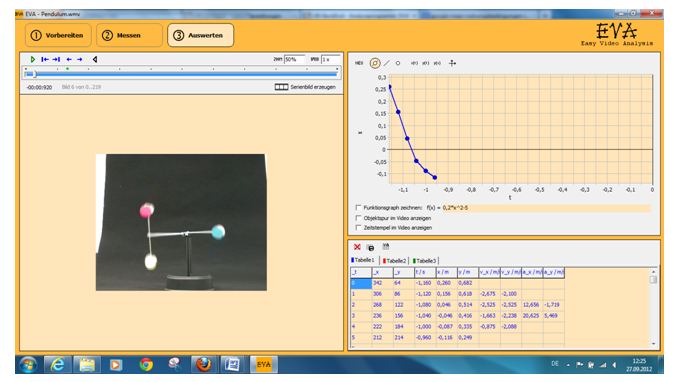This screenshot has width=680, height=382.
Task: Click the third axis-function icon in graph toolbar
Action: pyautogui.click(x=437, y=63)
